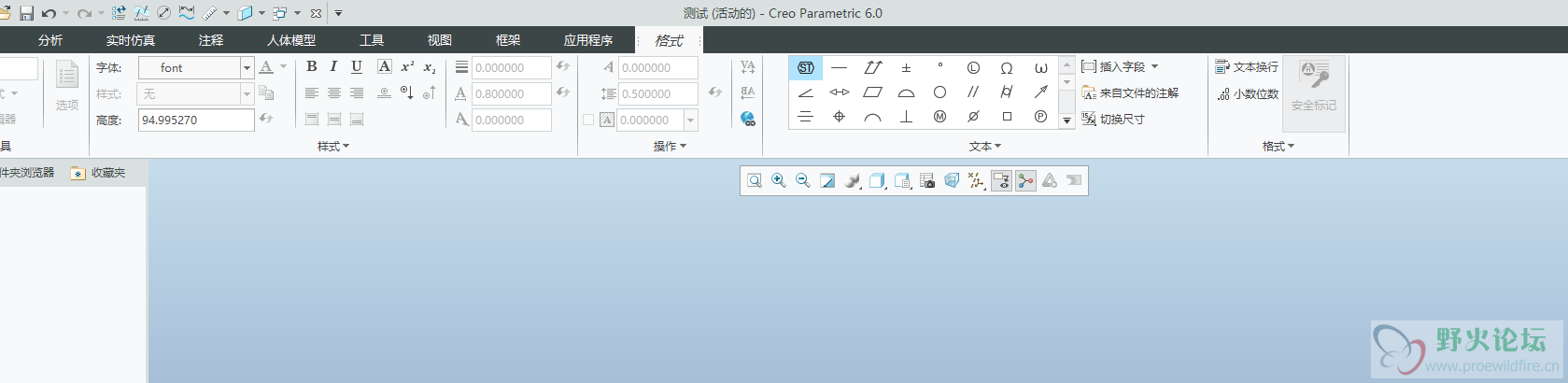Switch to the 框架 tab

click(x=508, y=40)
